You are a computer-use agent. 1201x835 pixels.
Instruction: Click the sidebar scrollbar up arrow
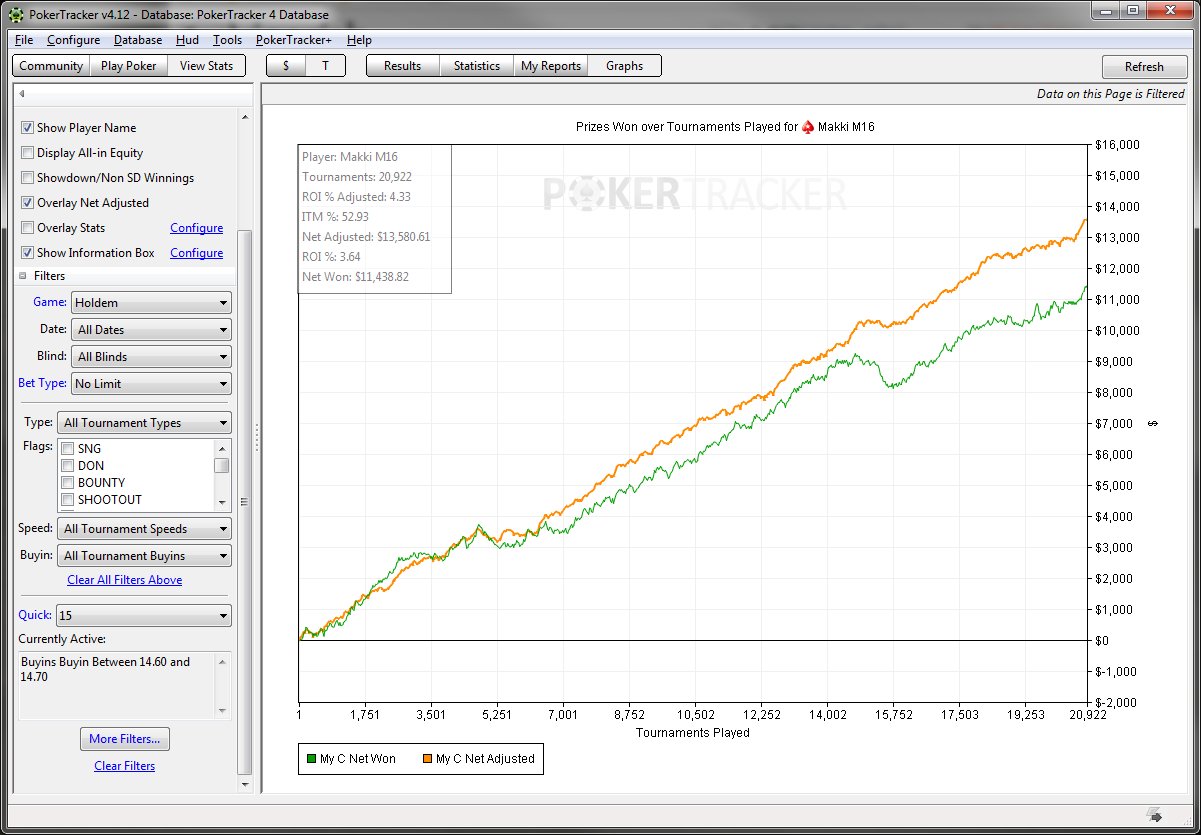pyautogui.click(x=245, y=117)
